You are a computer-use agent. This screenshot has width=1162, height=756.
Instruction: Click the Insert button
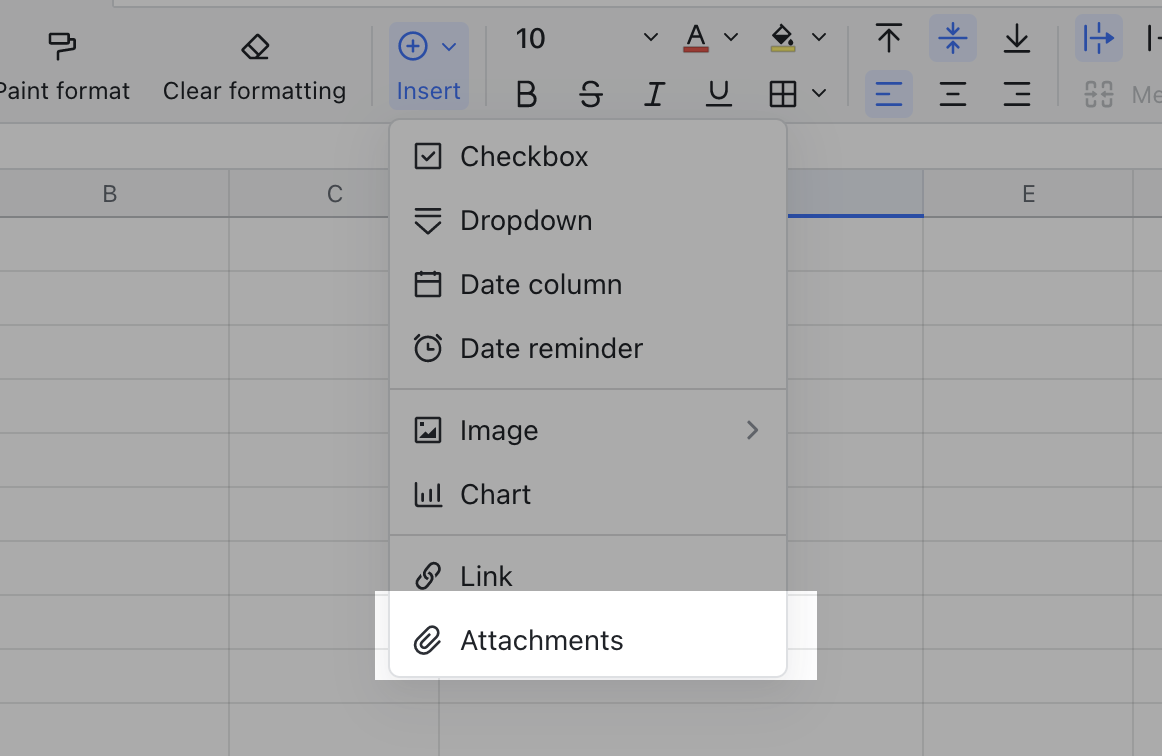tap(428, 66)
